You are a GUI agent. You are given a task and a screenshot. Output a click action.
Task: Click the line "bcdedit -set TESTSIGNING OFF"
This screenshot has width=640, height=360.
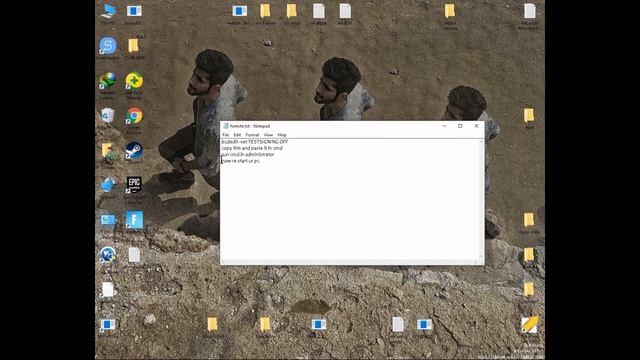255,142
